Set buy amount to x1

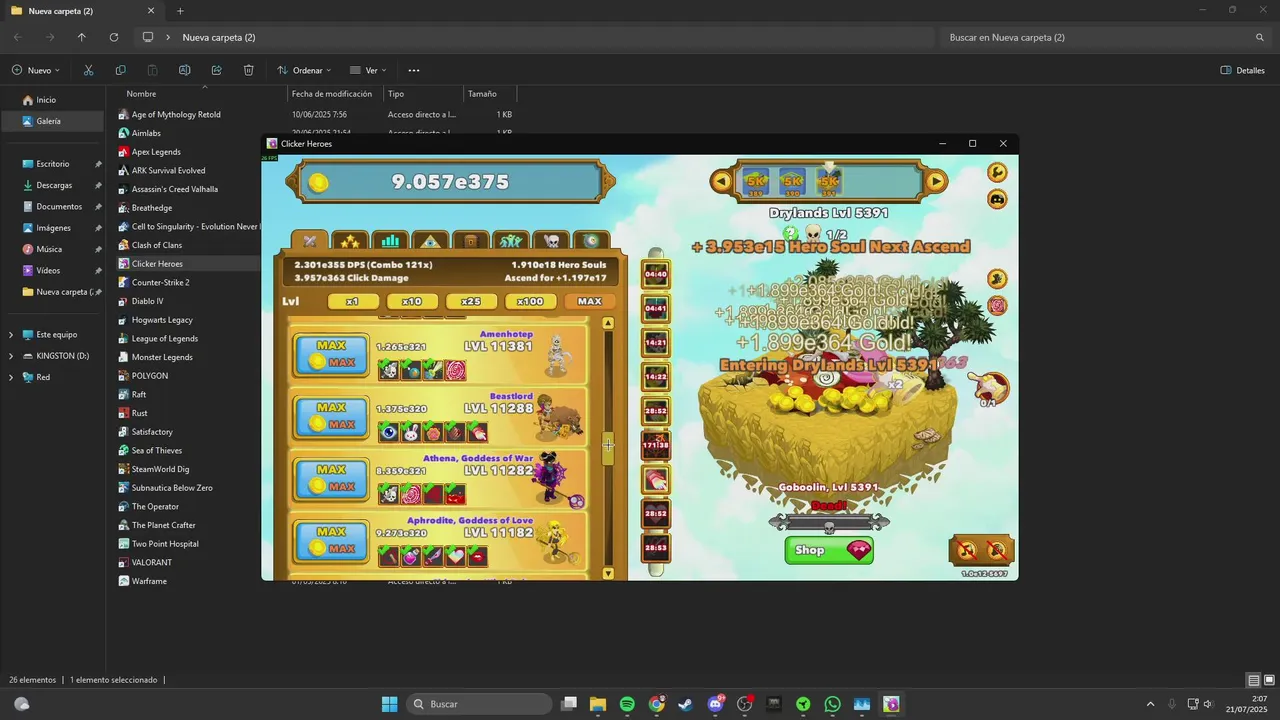click(353, 301)
